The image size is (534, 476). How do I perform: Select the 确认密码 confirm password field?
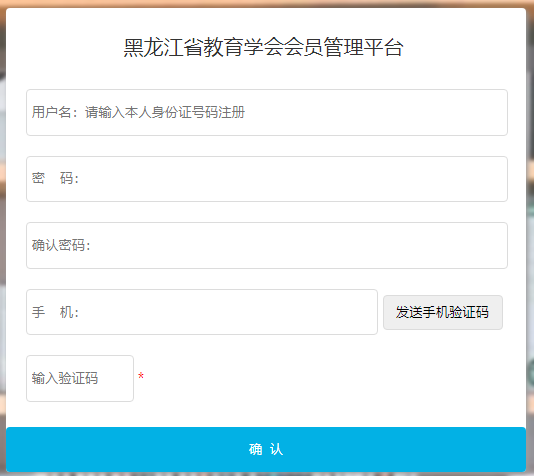click(x=267, y=245)
